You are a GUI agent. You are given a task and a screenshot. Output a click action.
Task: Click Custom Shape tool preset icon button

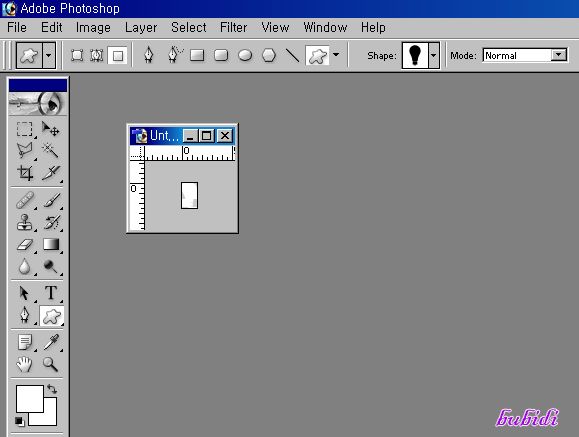click(29, 56)
